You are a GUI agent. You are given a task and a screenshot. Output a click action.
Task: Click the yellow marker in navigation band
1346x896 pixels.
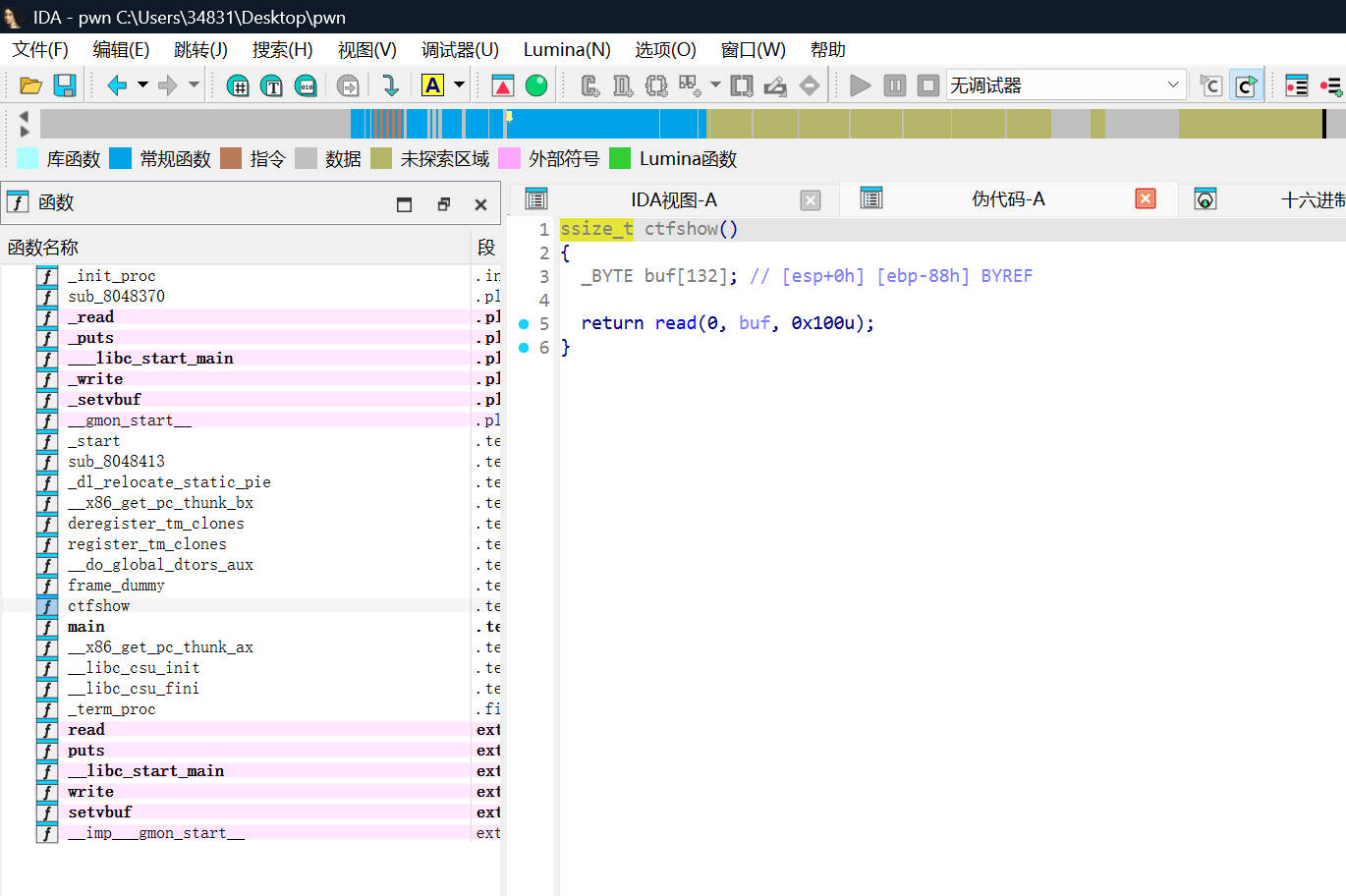[509, 117]
